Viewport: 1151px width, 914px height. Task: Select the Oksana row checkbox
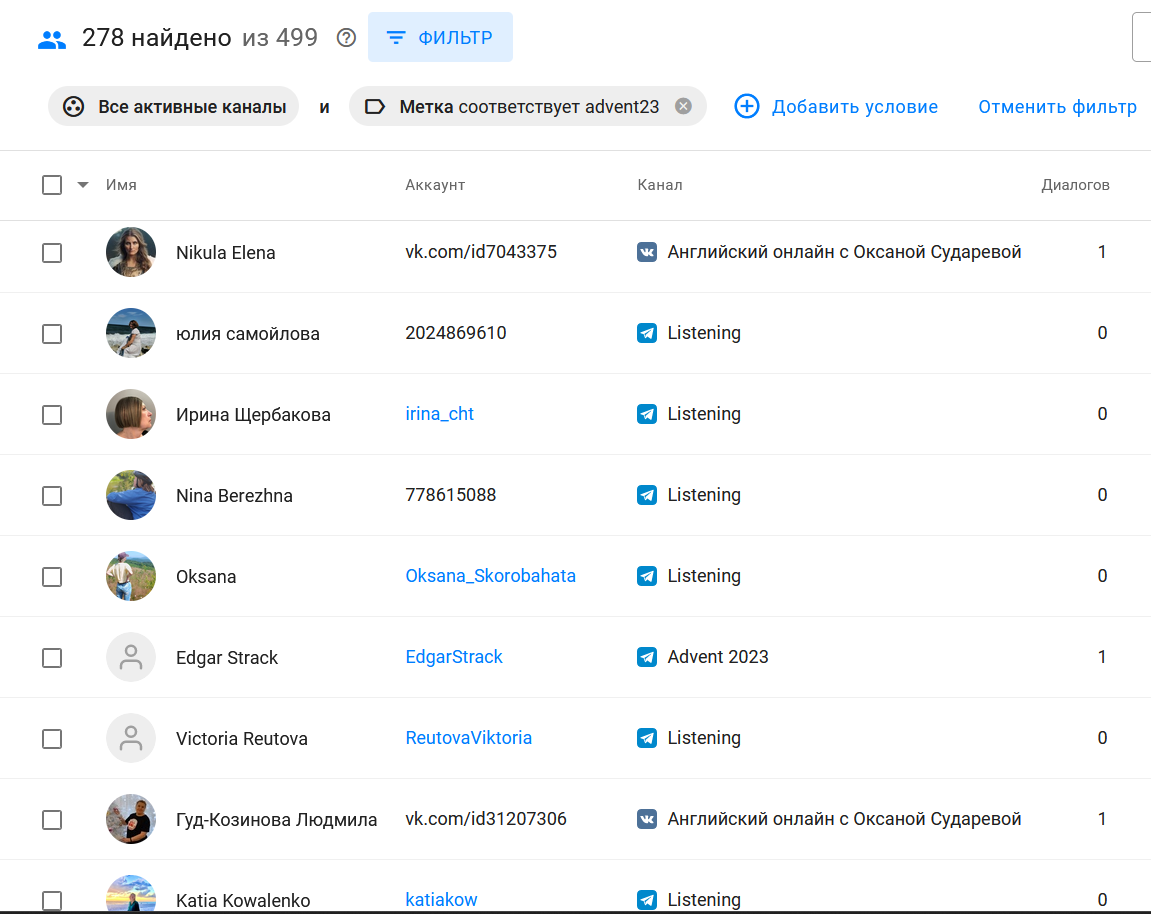pos(52,577)
